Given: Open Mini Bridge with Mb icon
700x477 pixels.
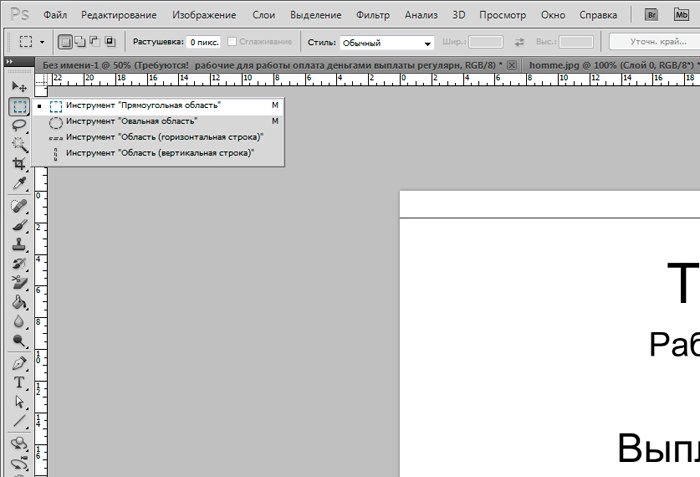Looking at the screenshot, I should 680,15.
